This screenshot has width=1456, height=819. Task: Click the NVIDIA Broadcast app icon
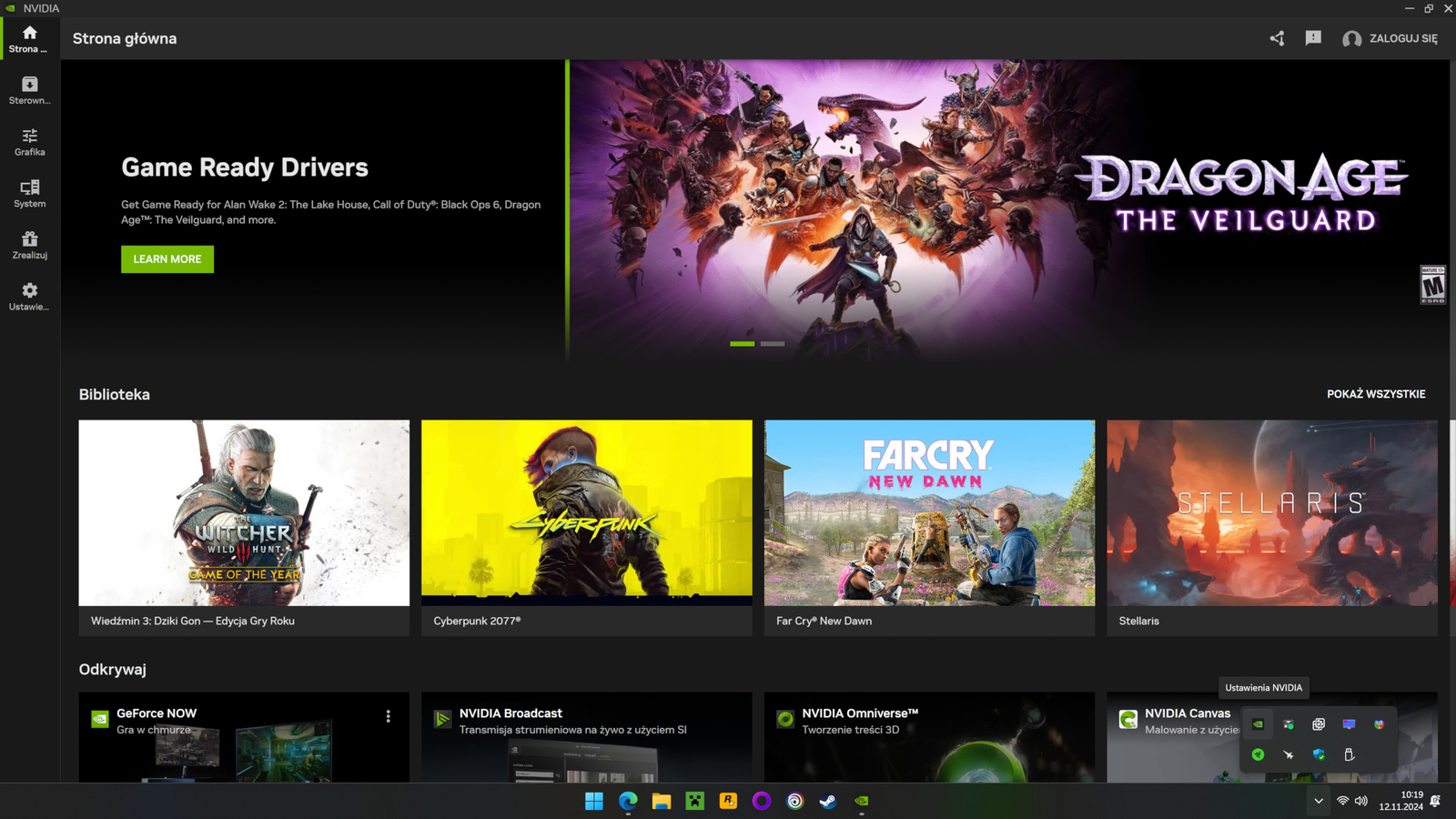coord(442,720)
